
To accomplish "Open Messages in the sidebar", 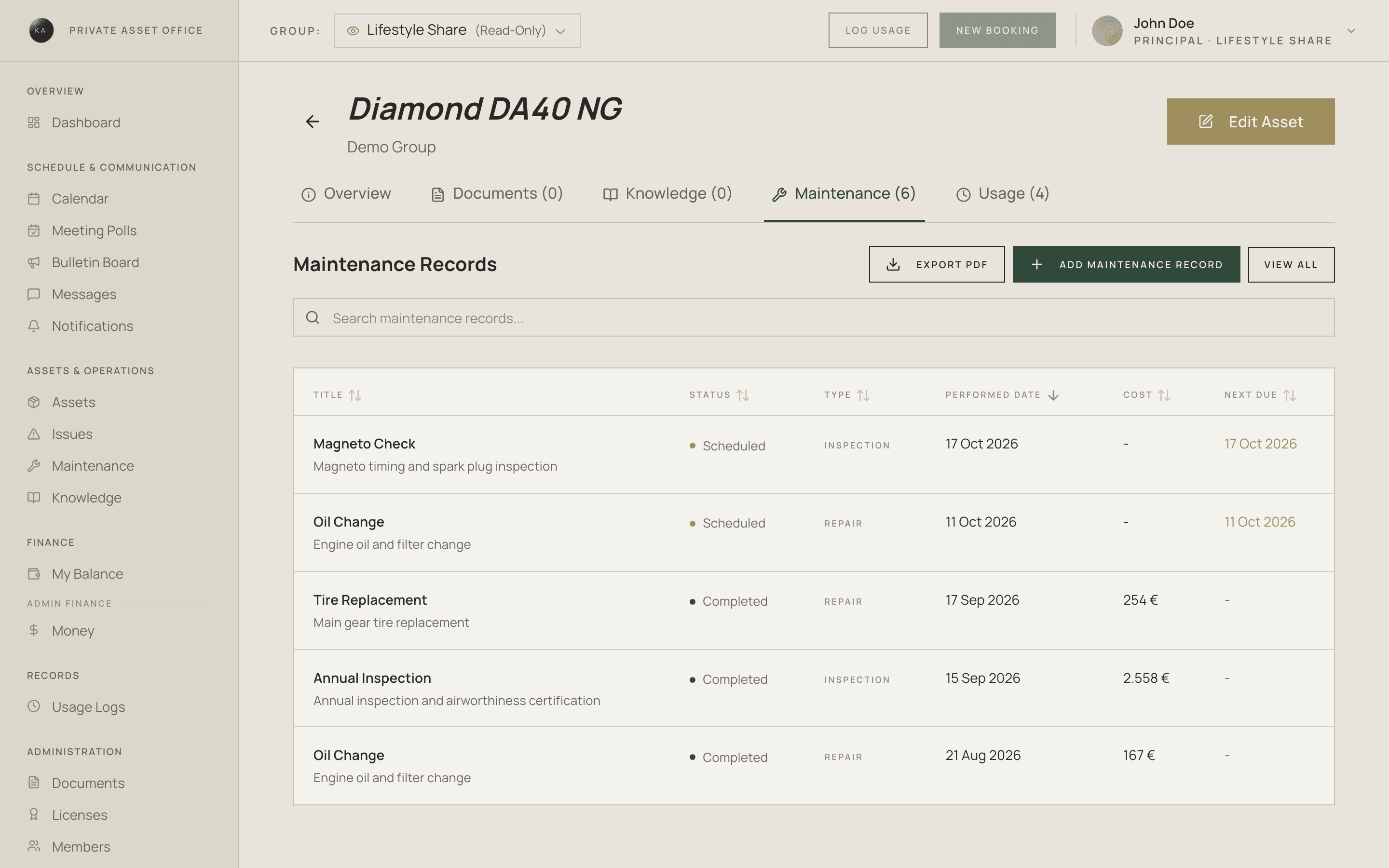I will pyautogui.click(x=71, y=294).
